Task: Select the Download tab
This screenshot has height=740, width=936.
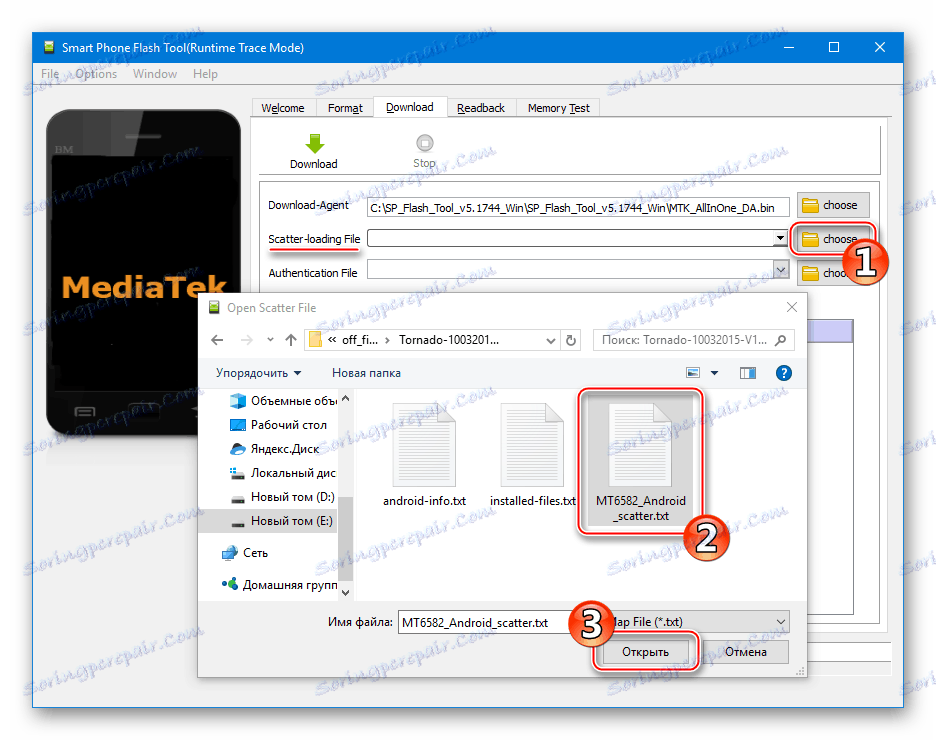Action: coord(410,107)
